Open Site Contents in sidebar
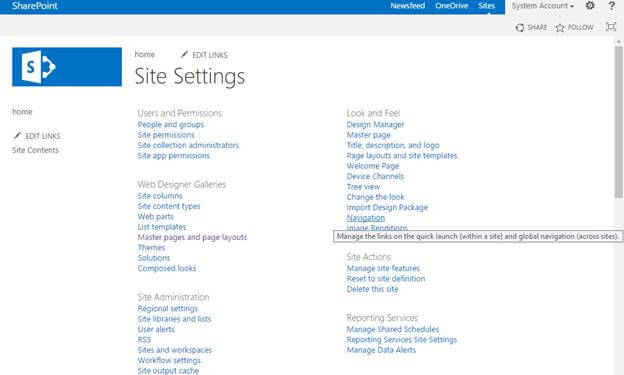Viewport: 624px width, 375px height. coord(35,150)
